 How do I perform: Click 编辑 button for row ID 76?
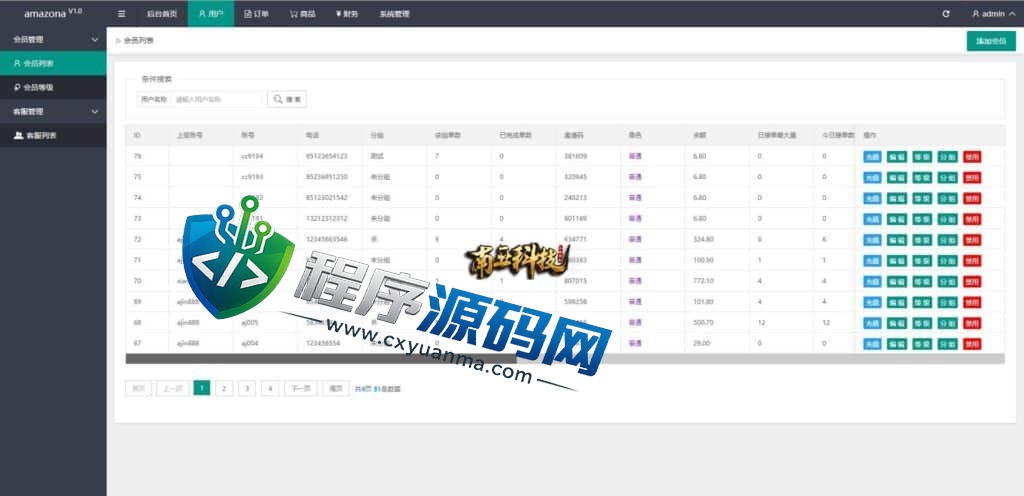tap(897, 157)
